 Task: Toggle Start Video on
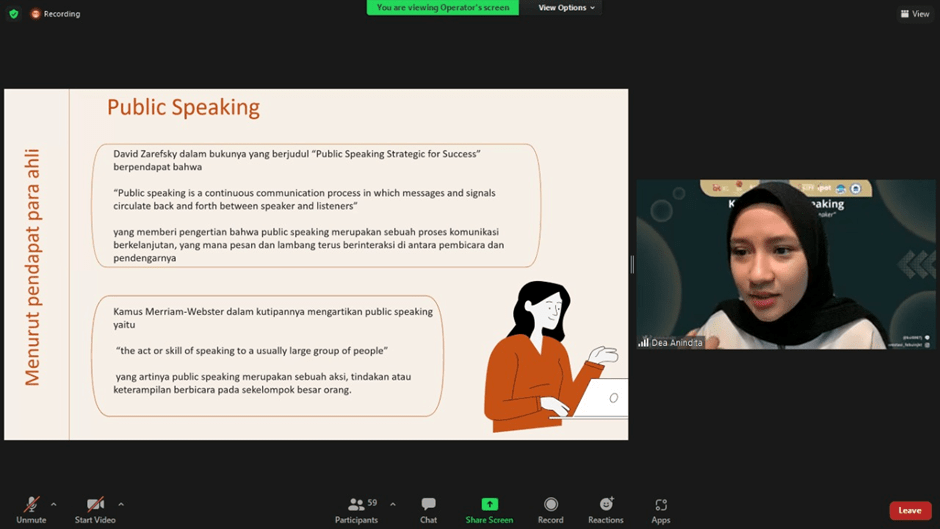tap(95, 510)
